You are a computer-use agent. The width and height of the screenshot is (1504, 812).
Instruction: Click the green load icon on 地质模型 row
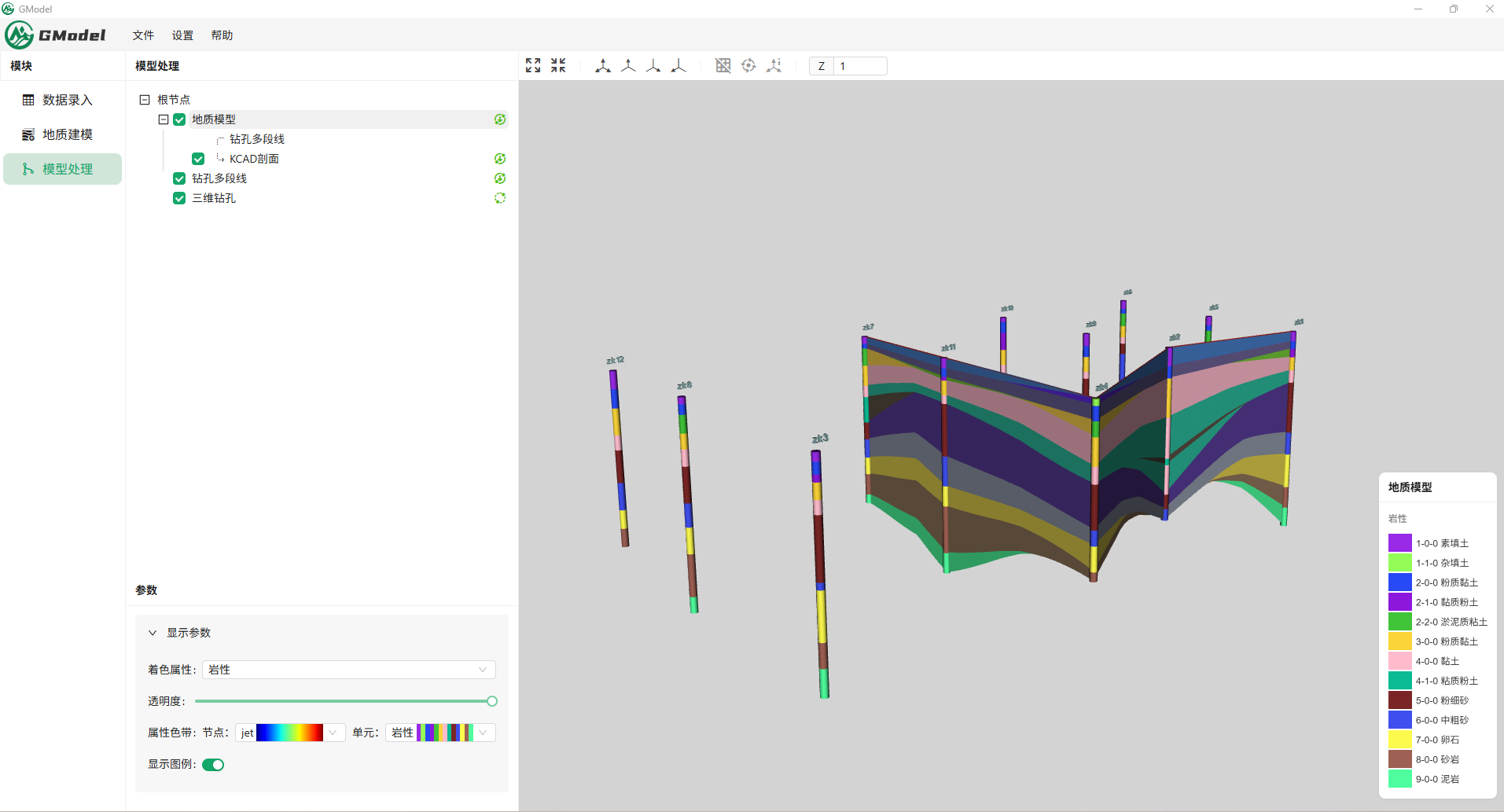[500, 119]
